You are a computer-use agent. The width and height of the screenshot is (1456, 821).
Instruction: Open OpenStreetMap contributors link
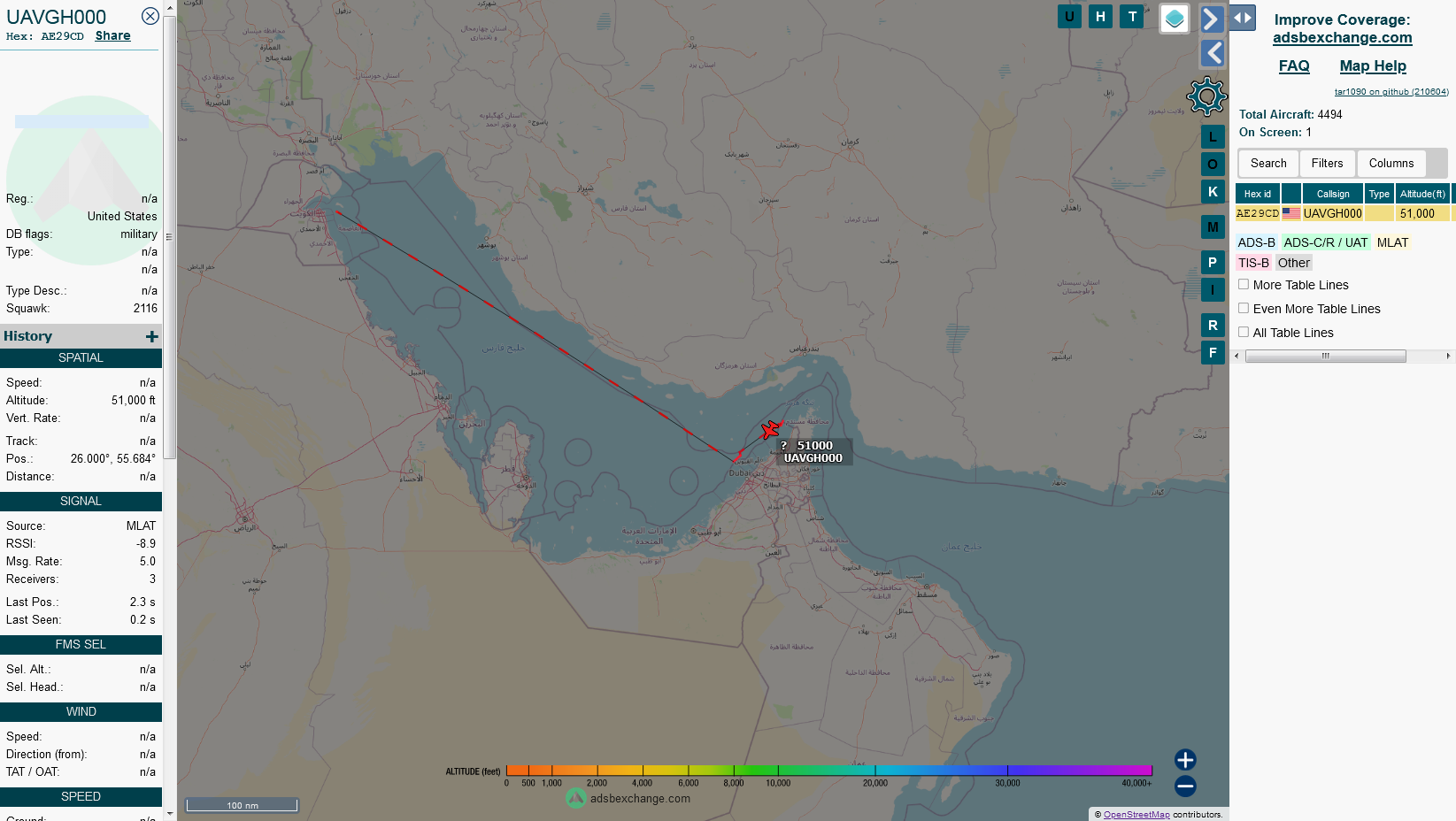click(x=1136, y=815)
